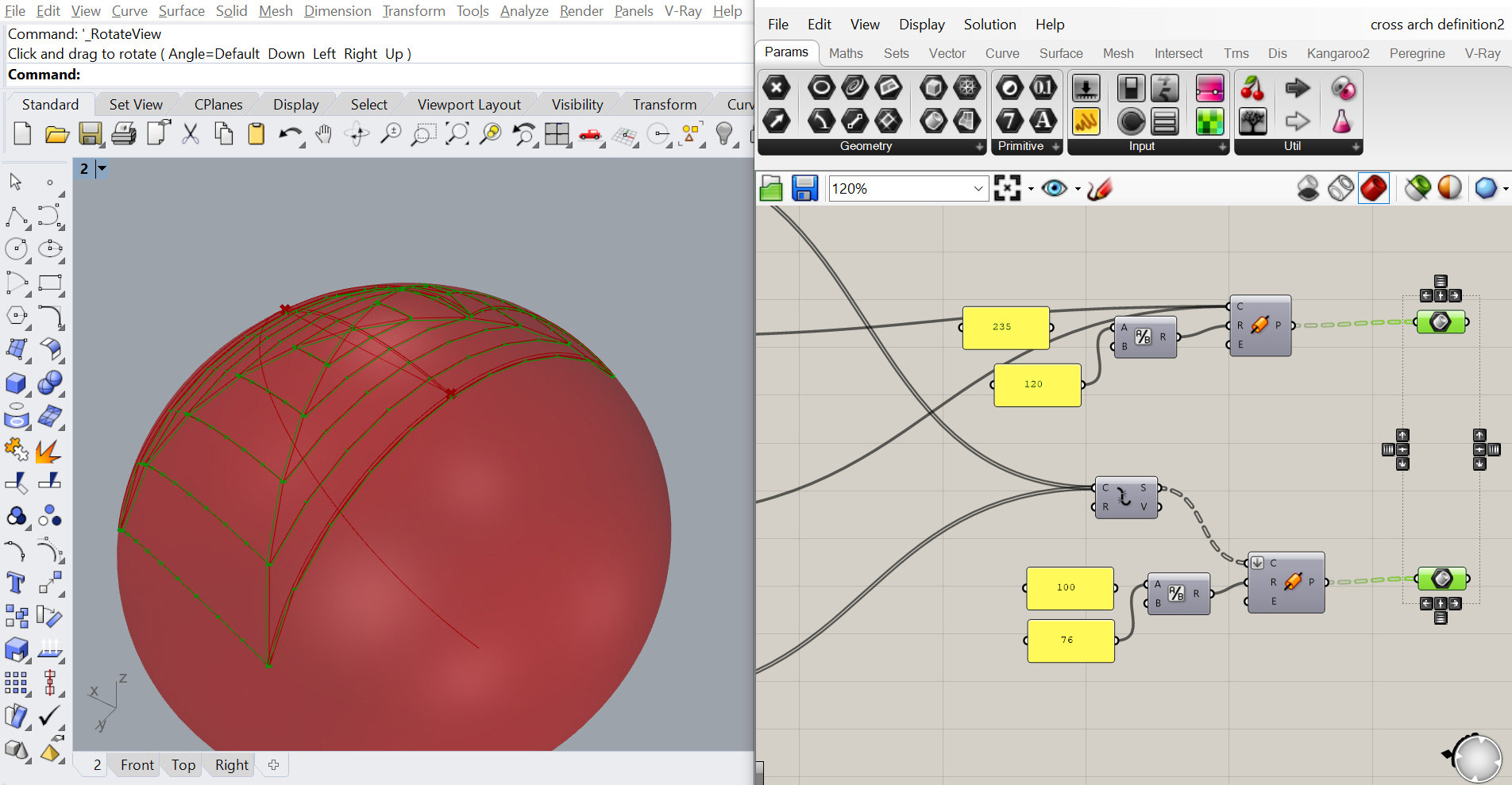
Task: Click the Grasshopper Open File icon
Action: click(x=771, y=189)
